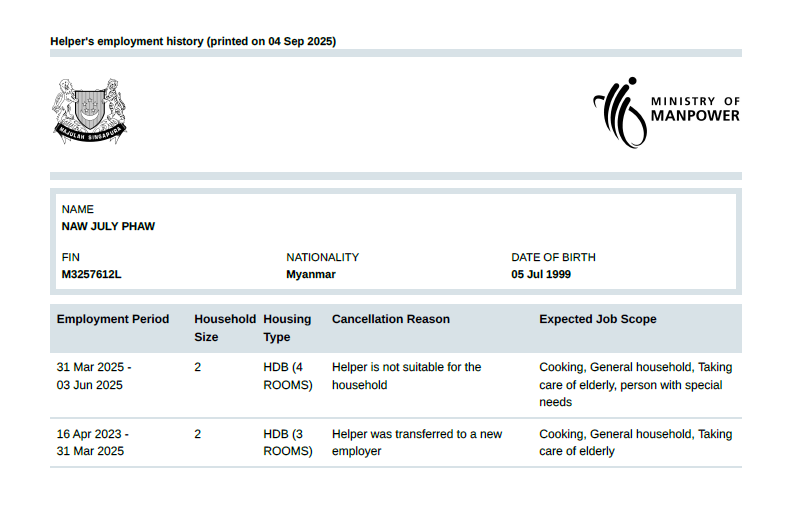Viewport: 793px width, 510px height.
Task: Click the nationality value Myanmar
Action: click(x=311, y=274)
